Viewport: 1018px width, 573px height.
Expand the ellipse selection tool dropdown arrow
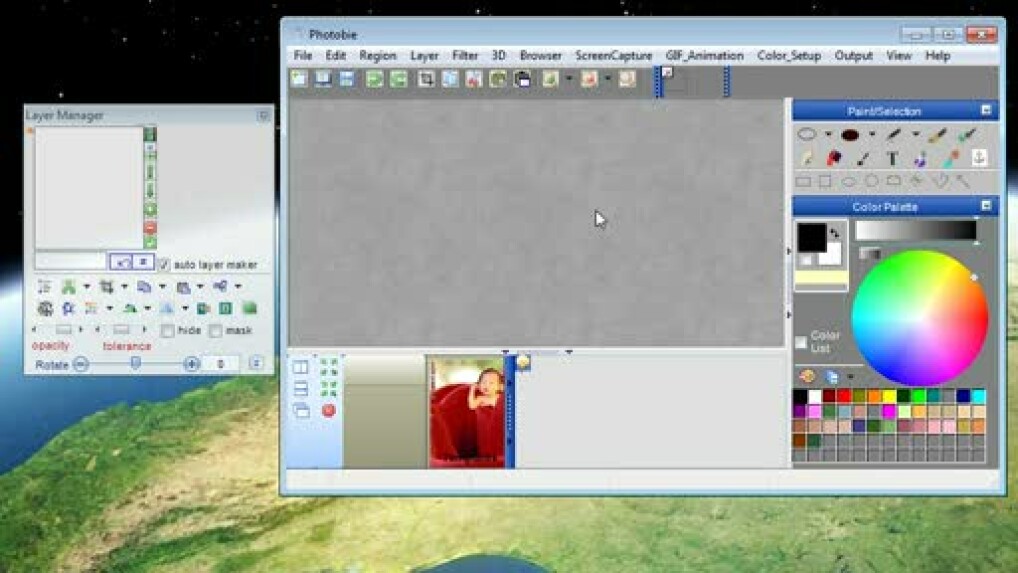pos(828,134)
